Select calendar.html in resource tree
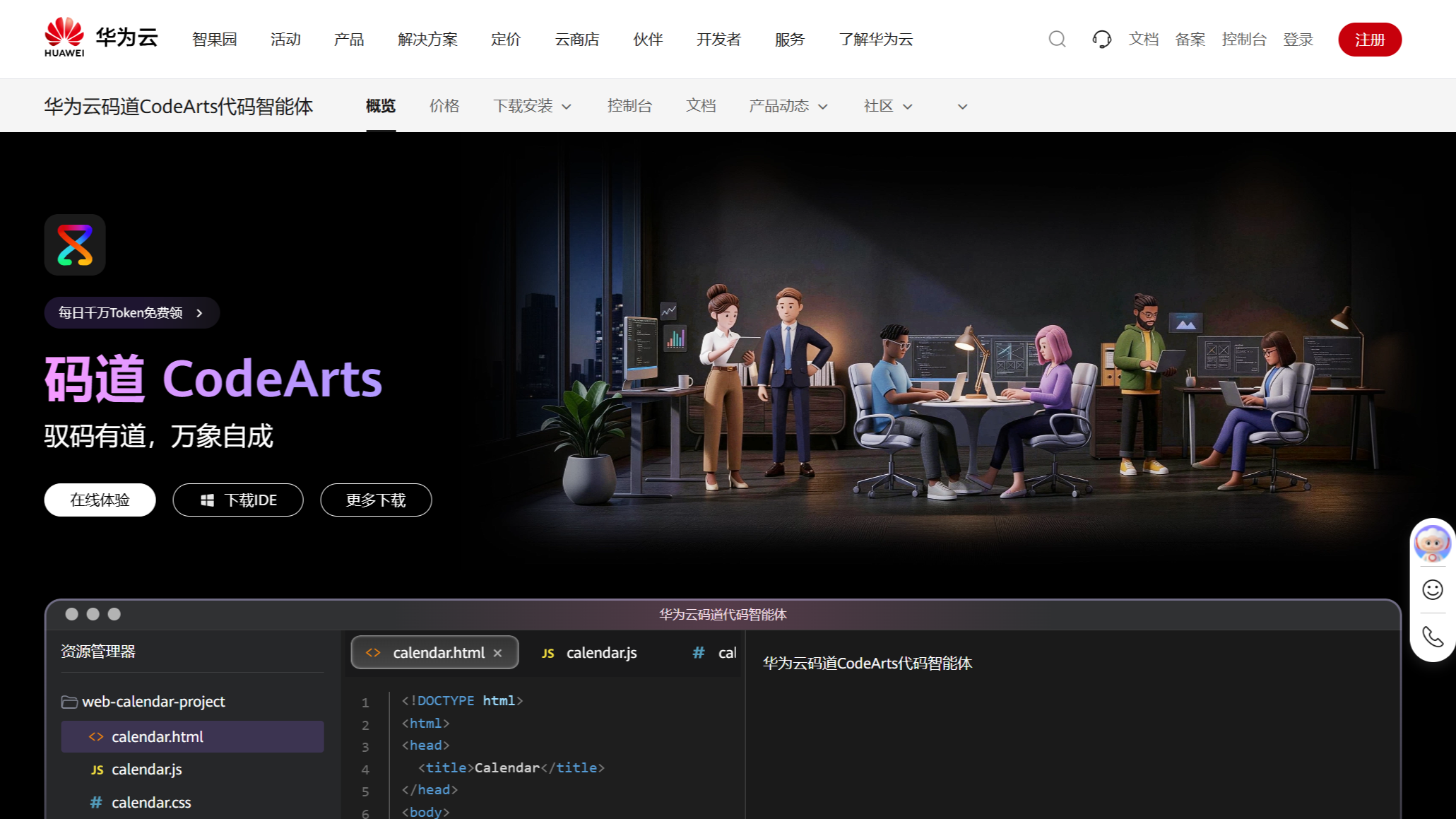The width and height of the screenshot is (1456, 819). point(192,736)
